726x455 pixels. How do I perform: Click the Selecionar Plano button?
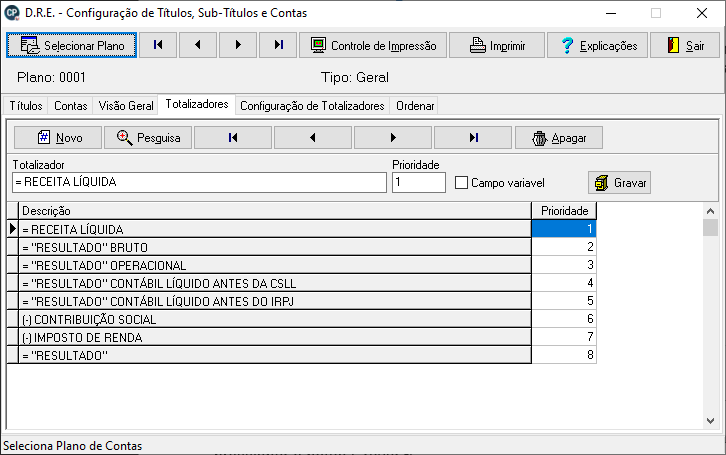pyautogui.click(x=71, y=45)
